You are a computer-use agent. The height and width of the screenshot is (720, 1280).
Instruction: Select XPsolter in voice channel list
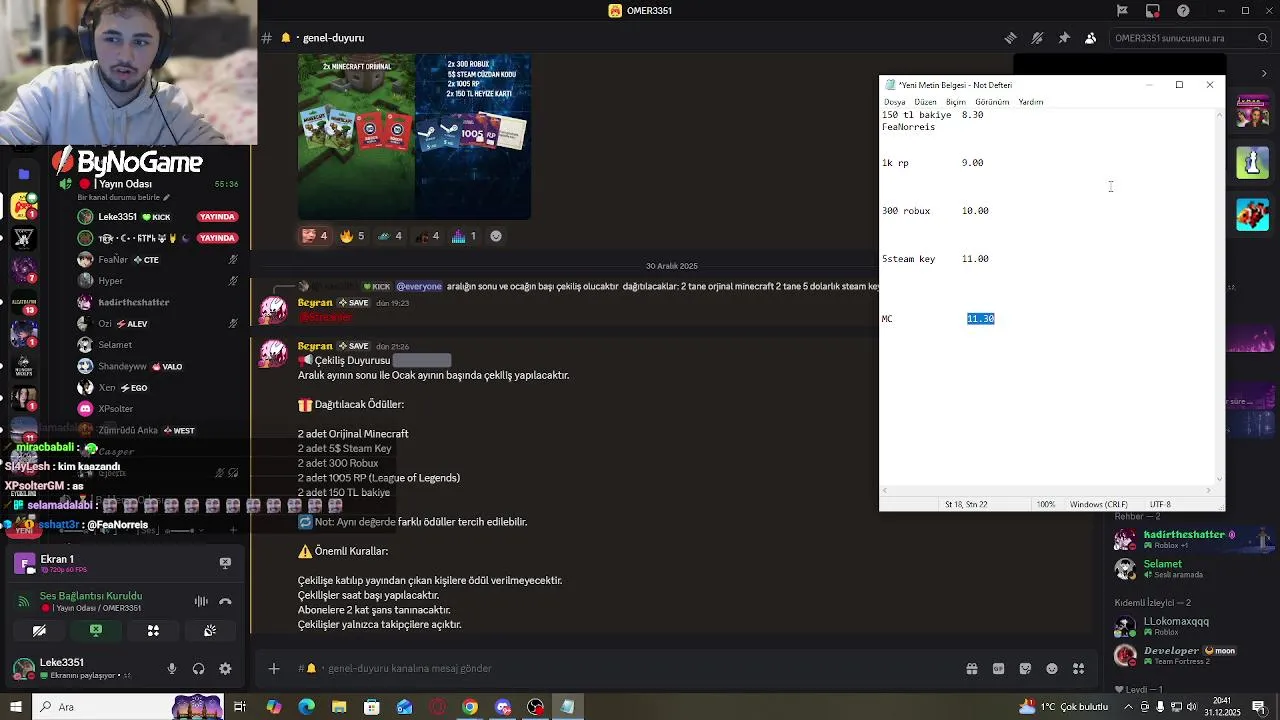(x=160, y=409)
